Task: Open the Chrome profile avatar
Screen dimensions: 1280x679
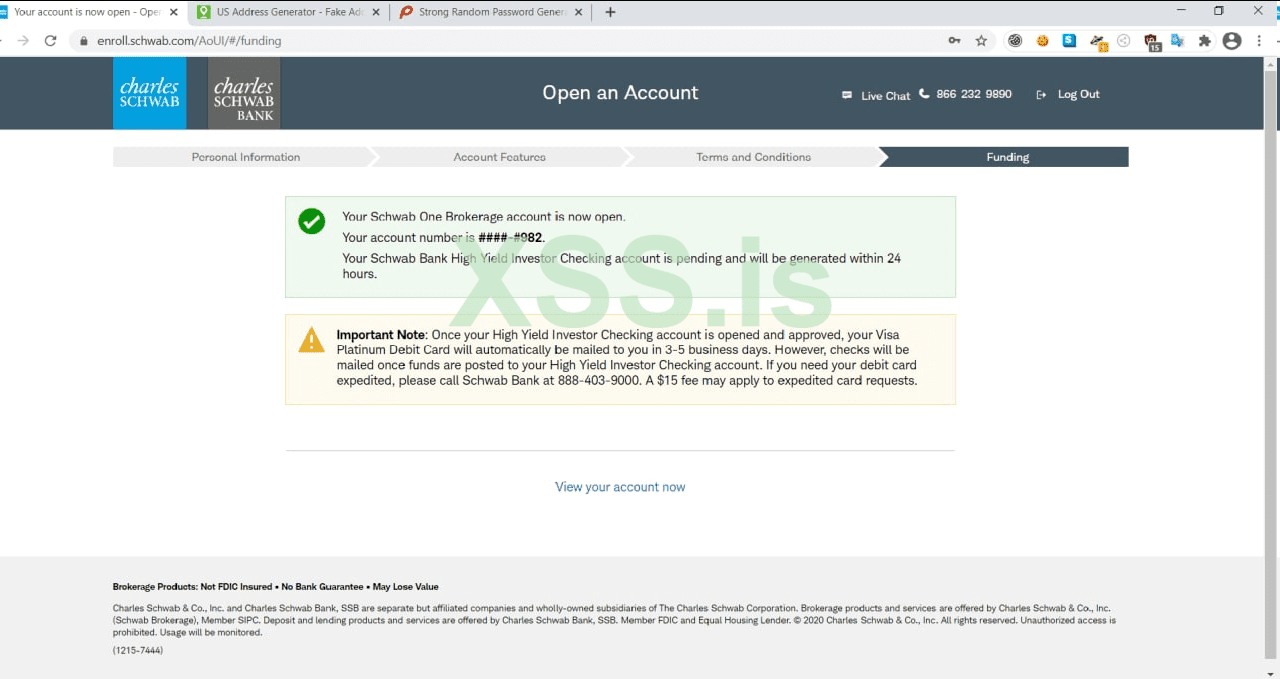Action: (1232, 41)
